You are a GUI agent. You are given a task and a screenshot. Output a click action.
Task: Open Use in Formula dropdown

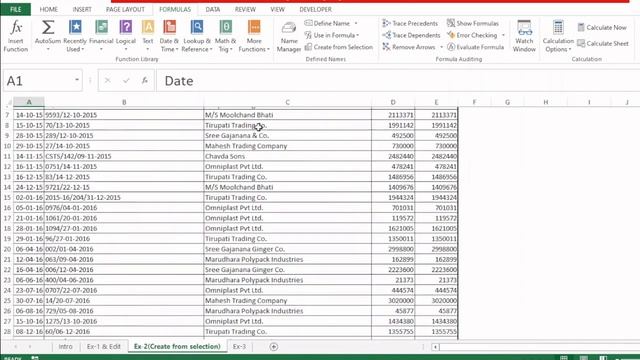[332, 35]
